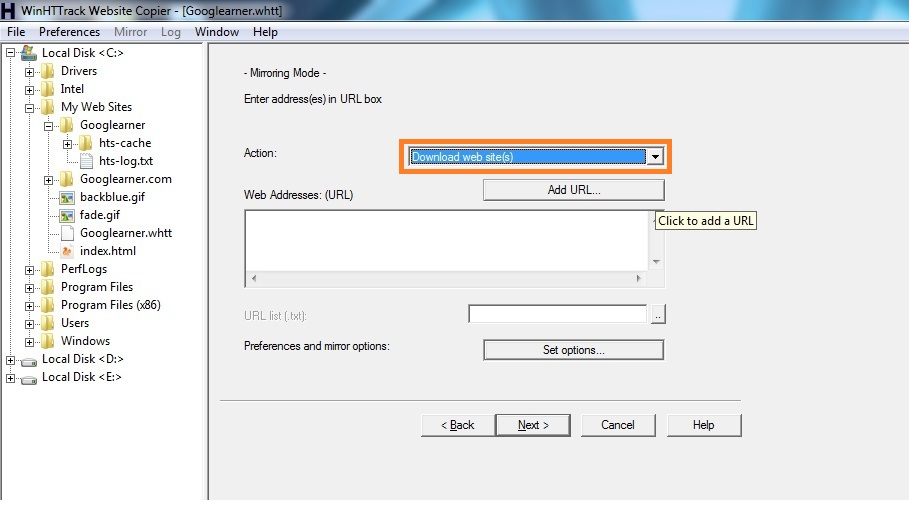Expand the Local Disk E: node

tap(10, 378)
